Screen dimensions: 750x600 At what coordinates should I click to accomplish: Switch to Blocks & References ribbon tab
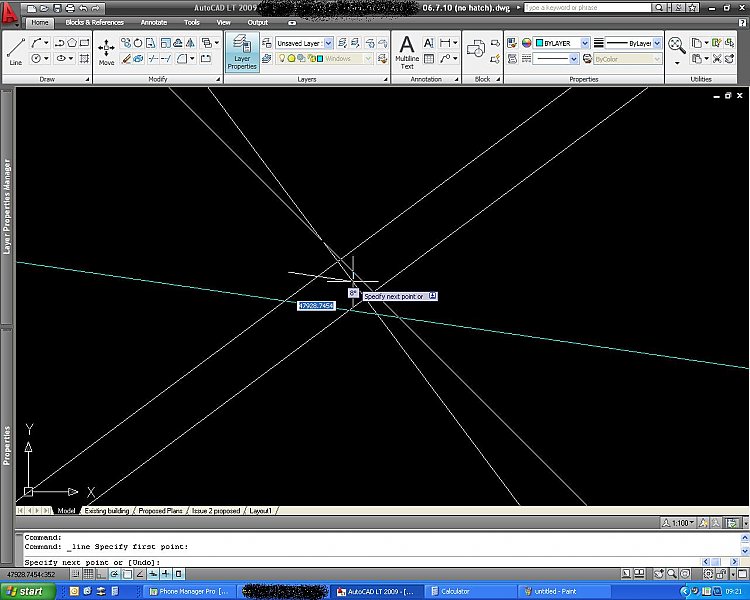[x=94, y=22]
